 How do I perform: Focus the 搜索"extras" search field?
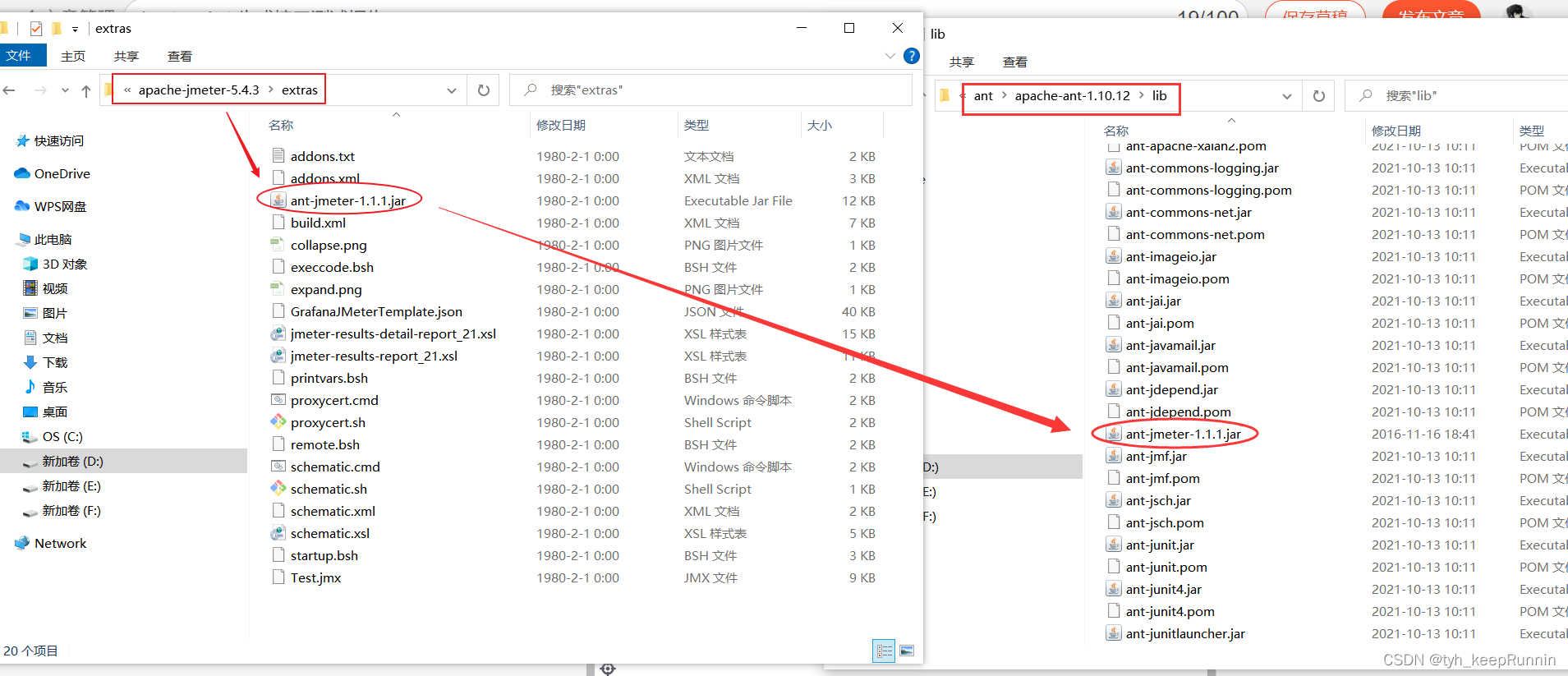click(x=710, y=90)
